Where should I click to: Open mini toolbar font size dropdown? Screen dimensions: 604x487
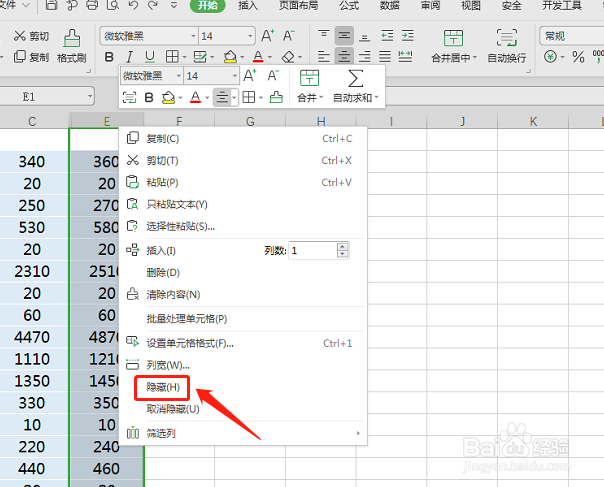click(x=235, y=76)
